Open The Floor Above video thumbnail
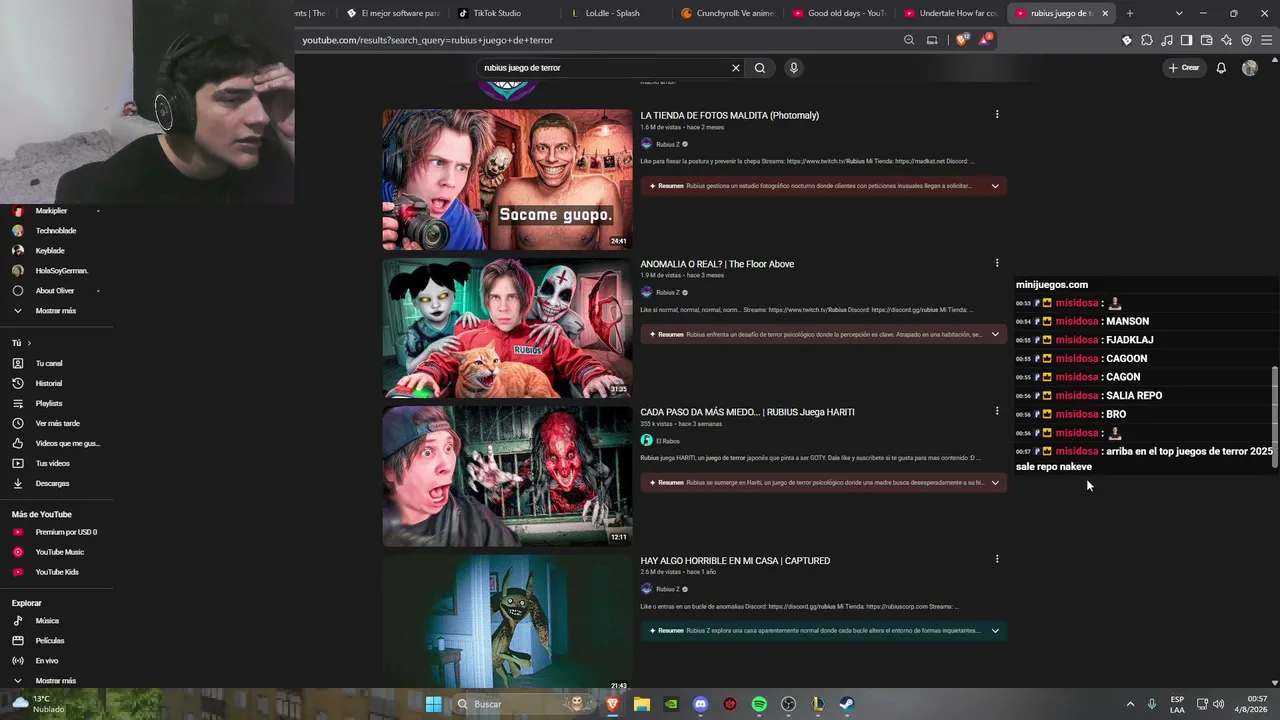This screenshot has width=1280, height=720. tap(508, 328)
